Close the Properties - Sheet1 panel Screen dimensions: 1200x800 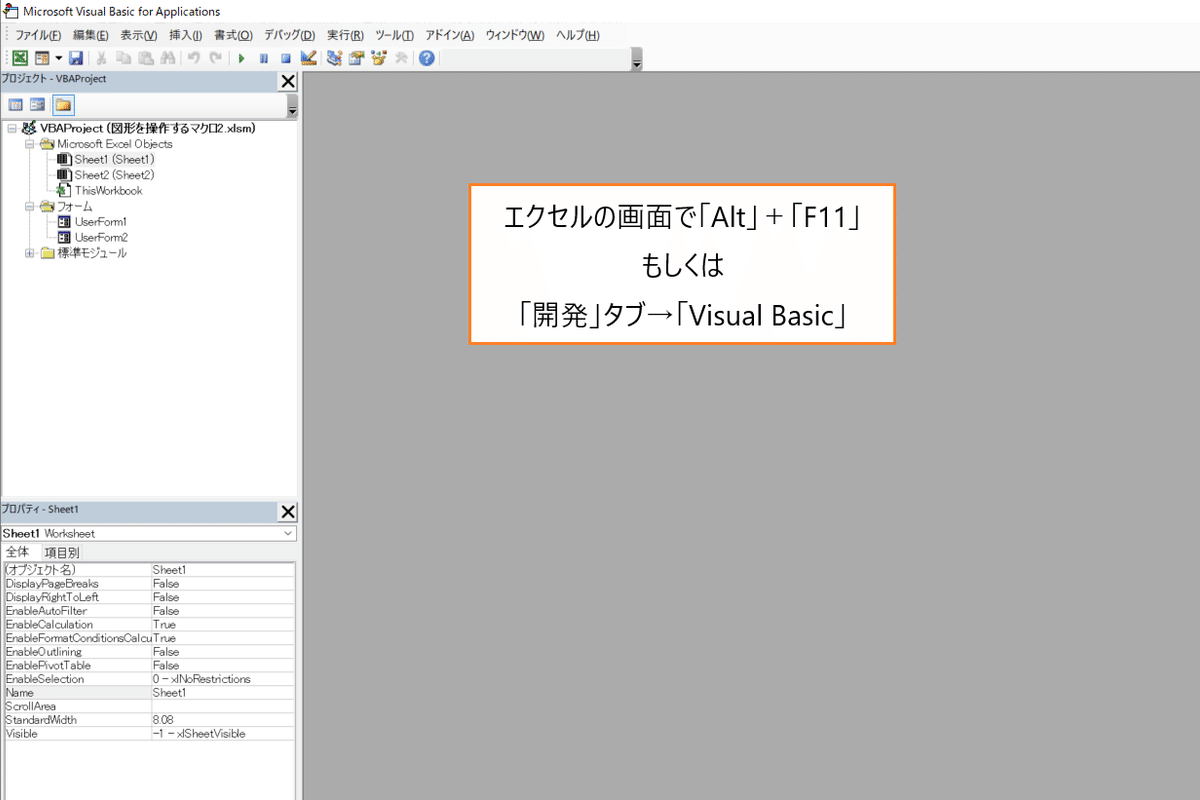[x=288, y=512]
